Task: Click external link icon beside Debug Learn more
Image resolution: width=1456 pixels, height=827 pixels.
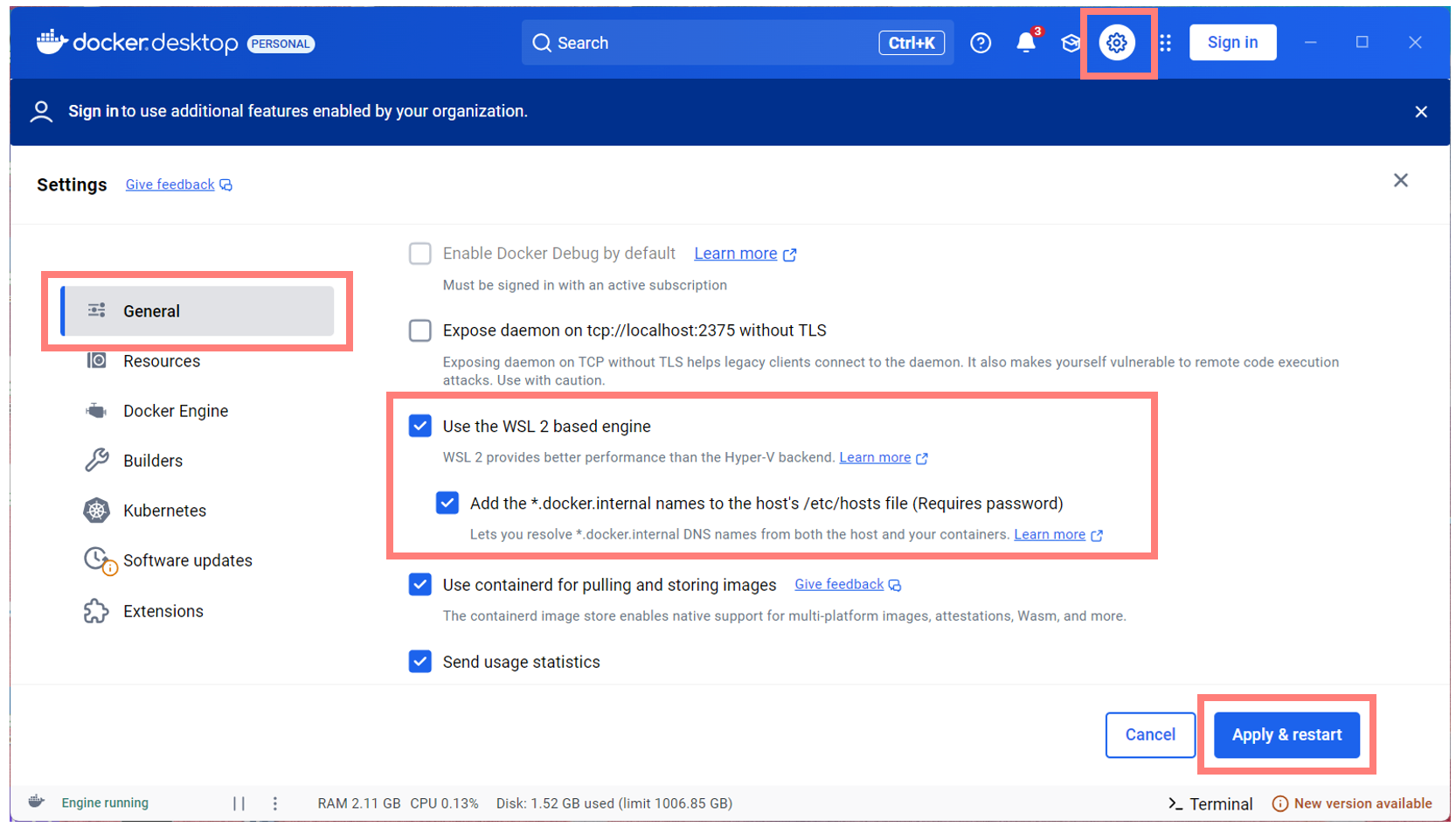Action: click(x=790, y=254)
